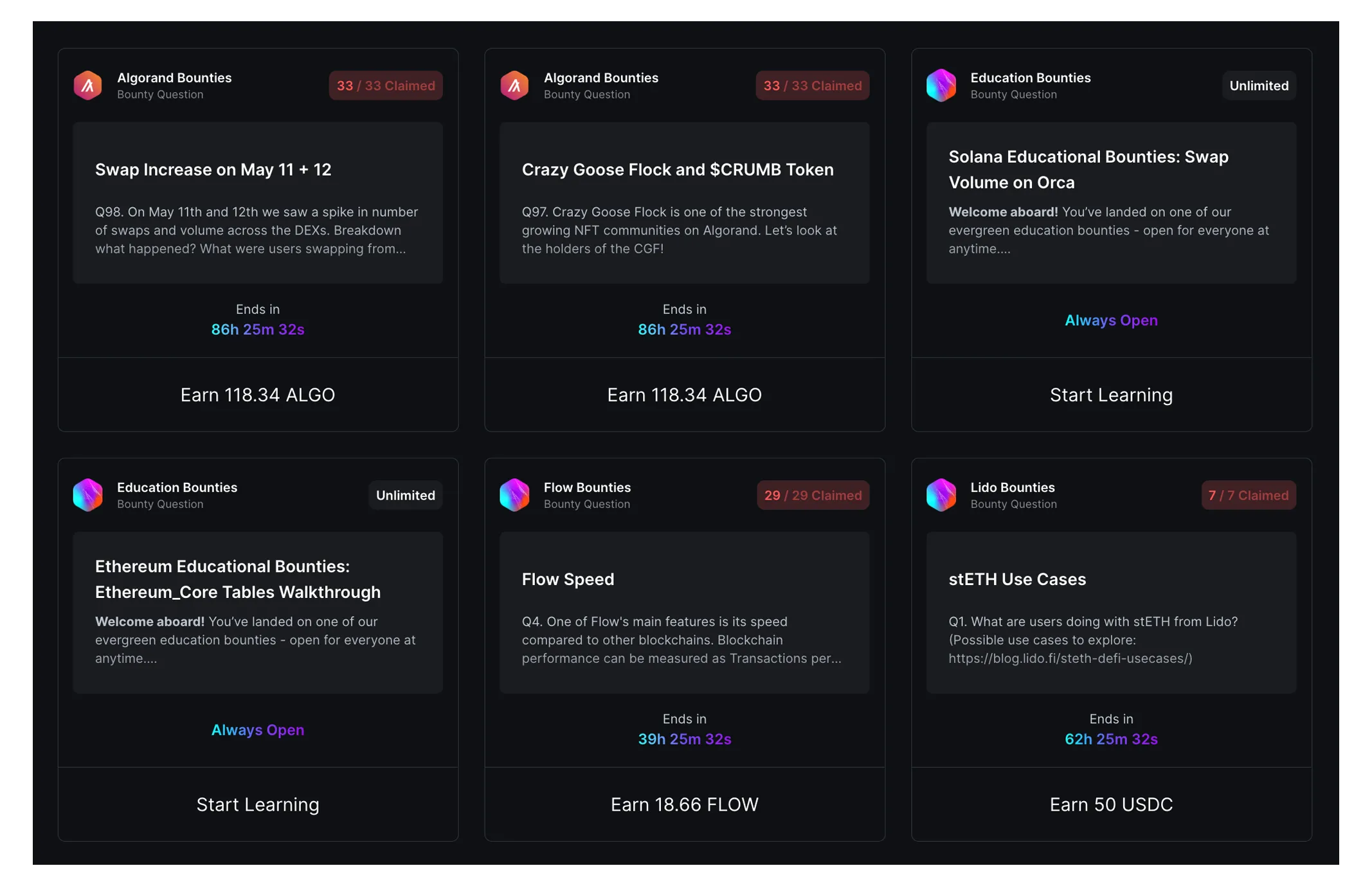Viewport: 1372px width, 886px height.
Task: Click Algorand Bounties name on Swap Increase card
Action: [174, 78]
